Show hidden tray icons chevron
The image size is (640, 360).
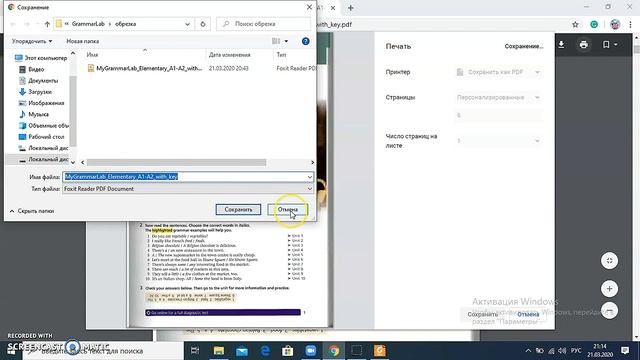click(528, 351)
